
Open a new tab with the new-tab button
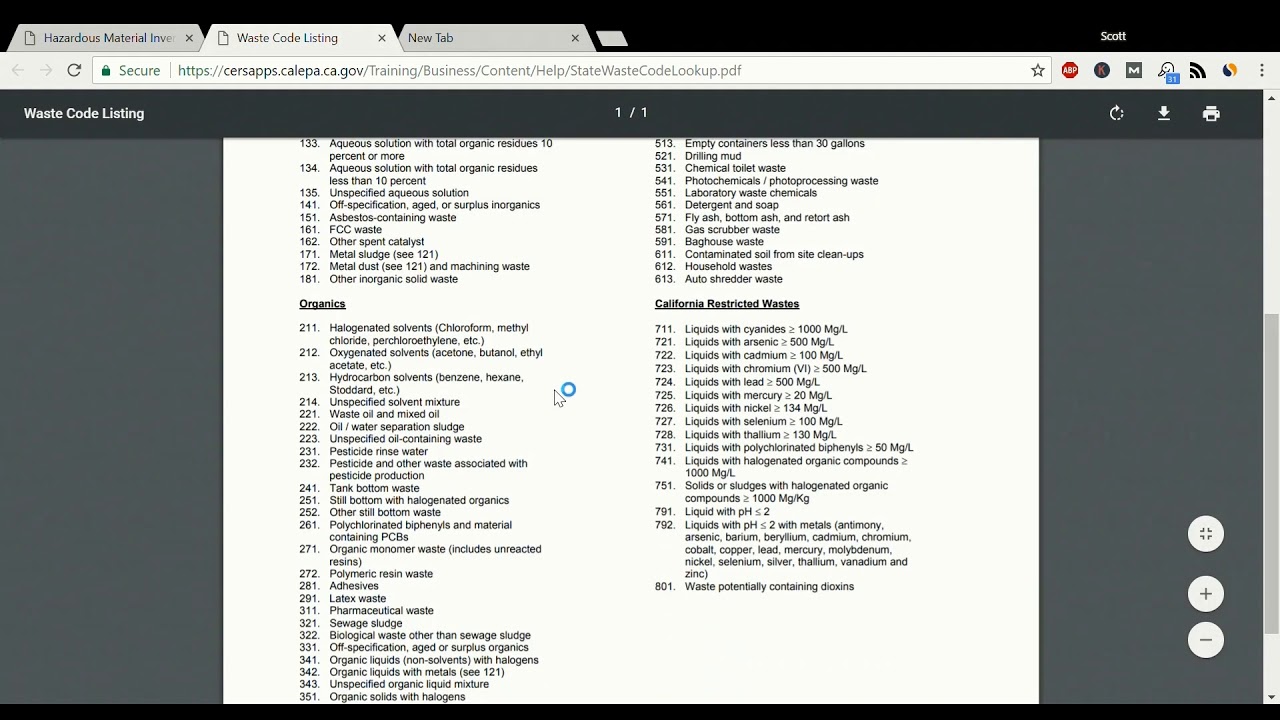612,38
